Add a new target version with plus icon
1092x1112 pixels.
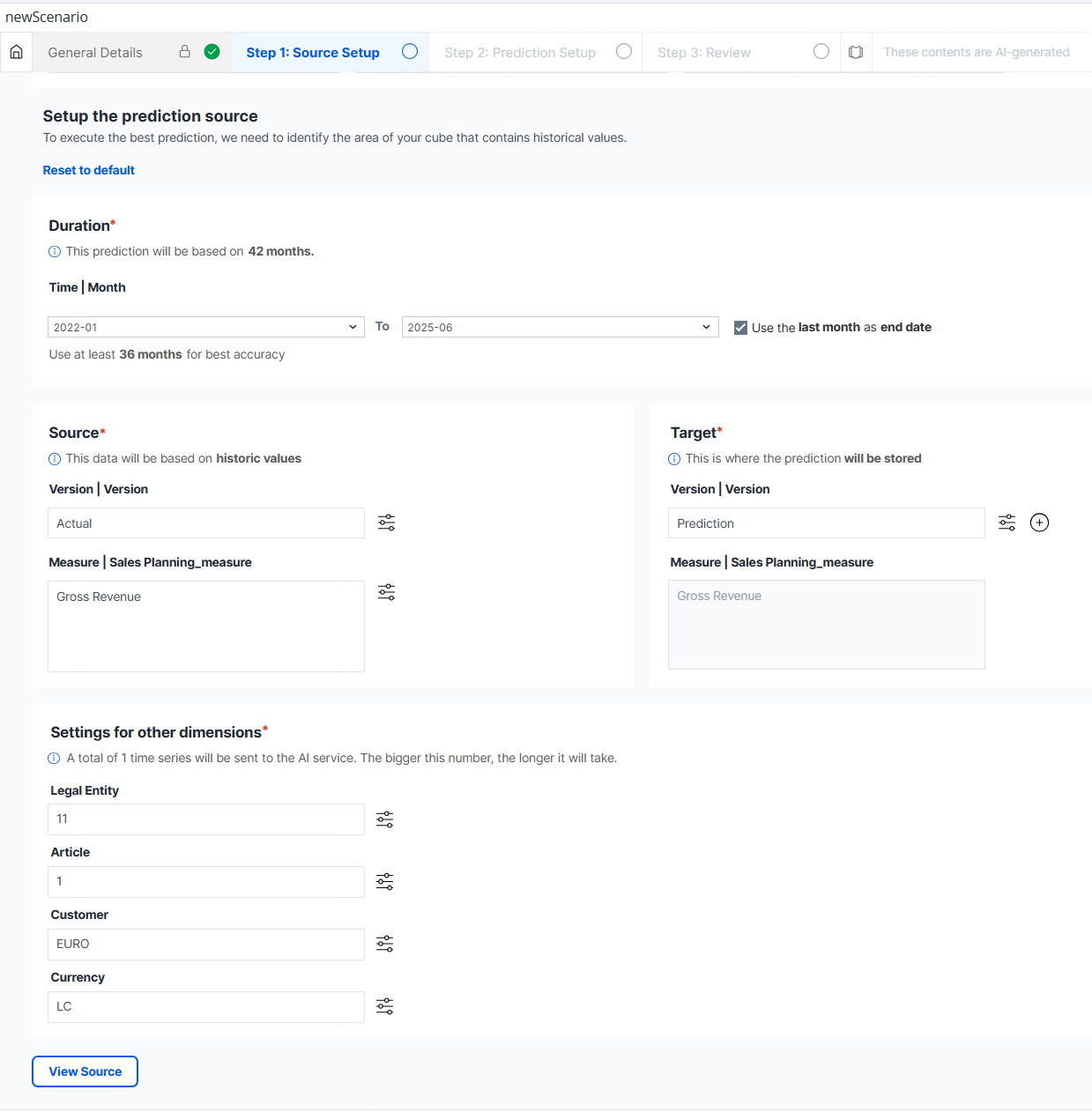1039,523
